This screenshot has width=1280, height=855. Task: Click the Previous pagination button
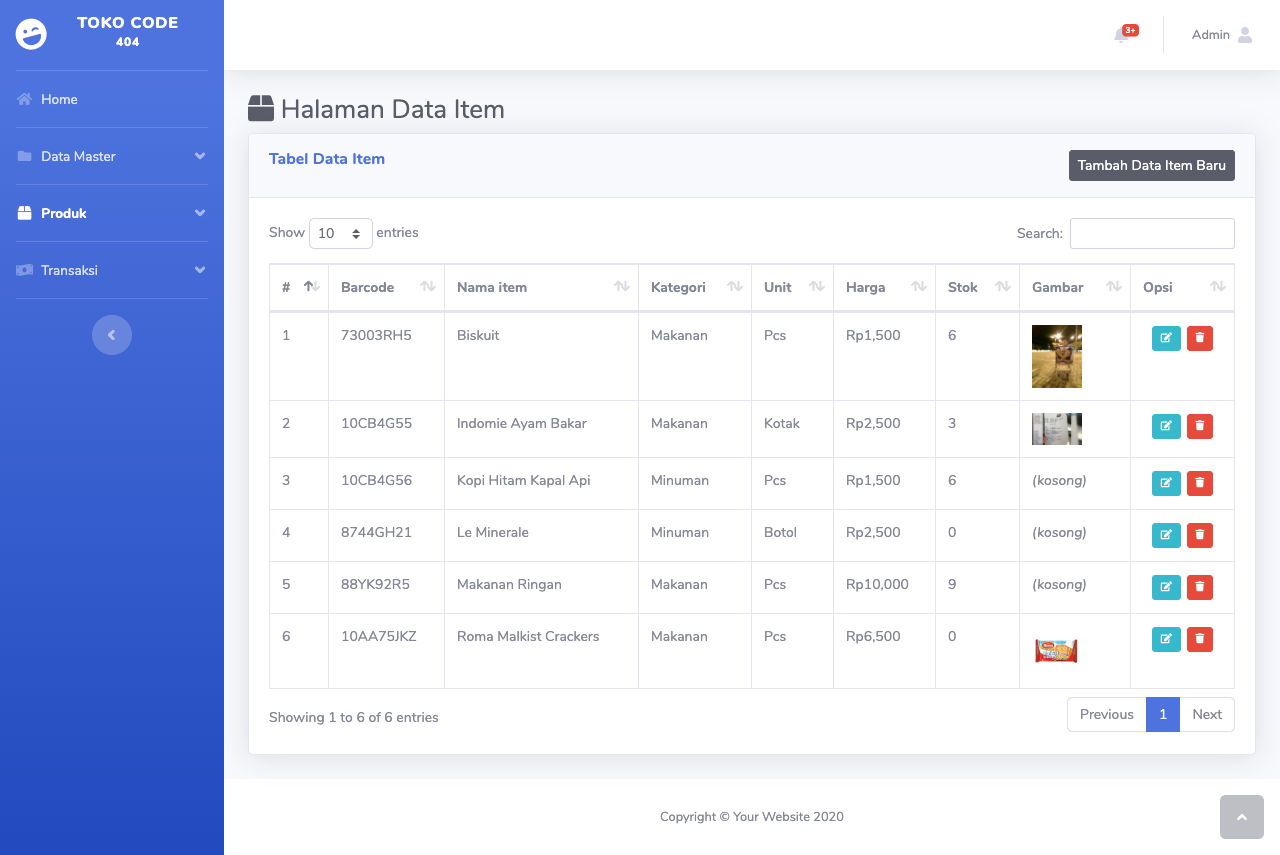pyautogui.click(x=1106, y=714)
